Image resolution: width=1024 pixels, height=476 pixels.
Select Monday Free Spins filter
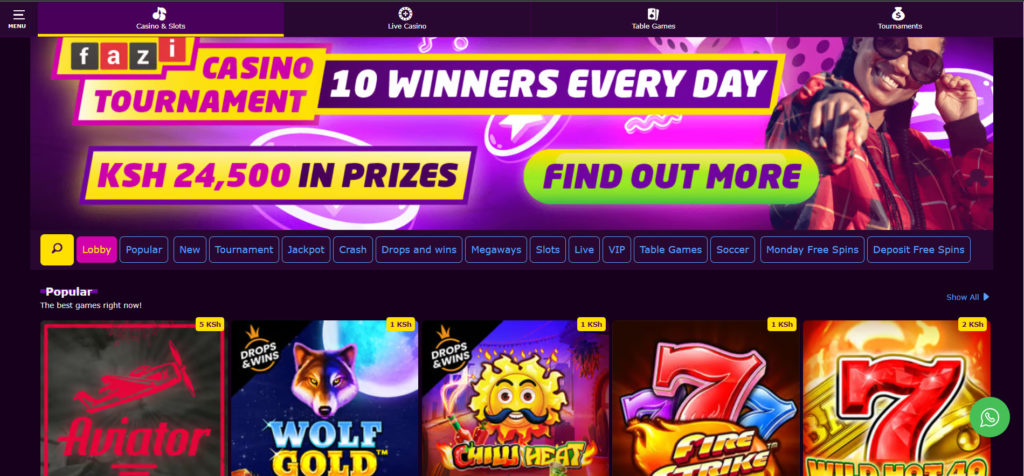pyautogui.click(x=812, y=249)
